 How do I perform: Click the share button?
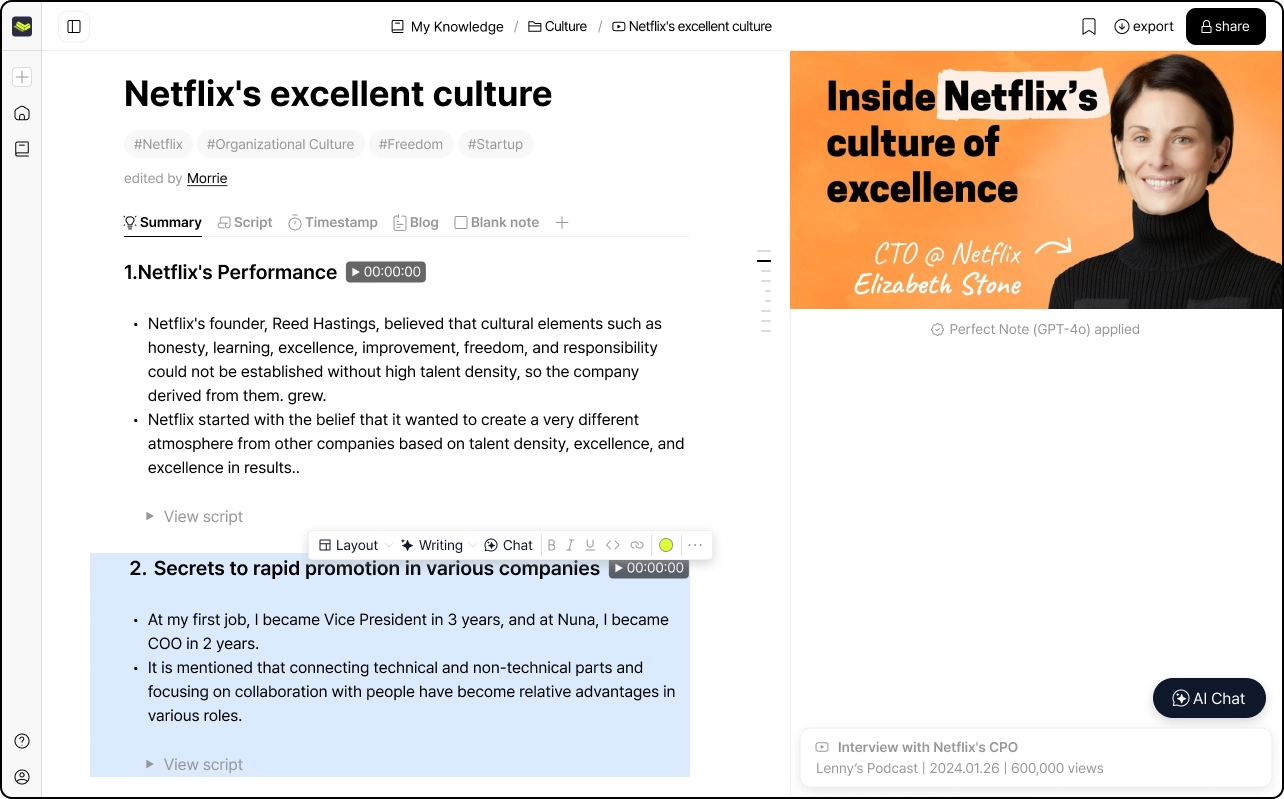pos(1225,27)
